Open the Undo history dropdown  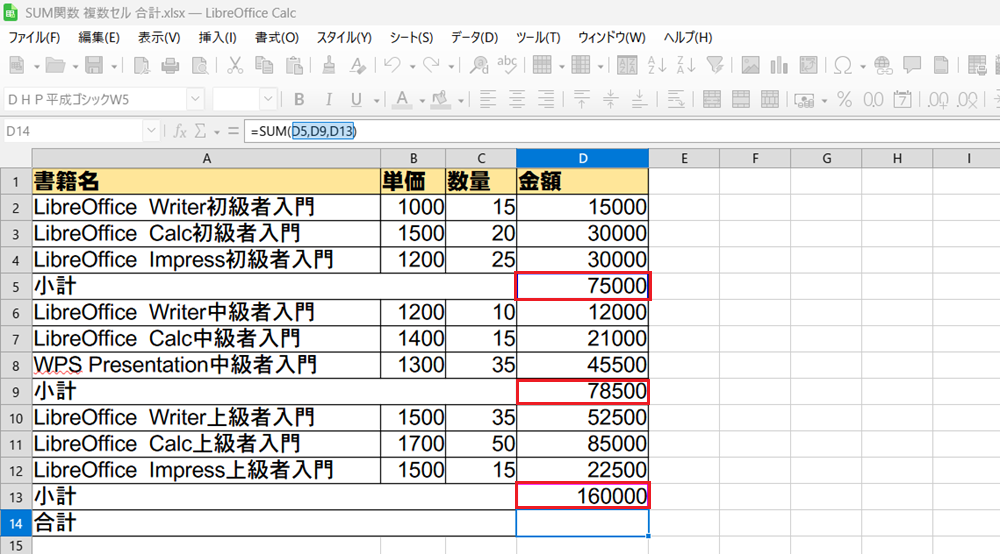[412, 66]
